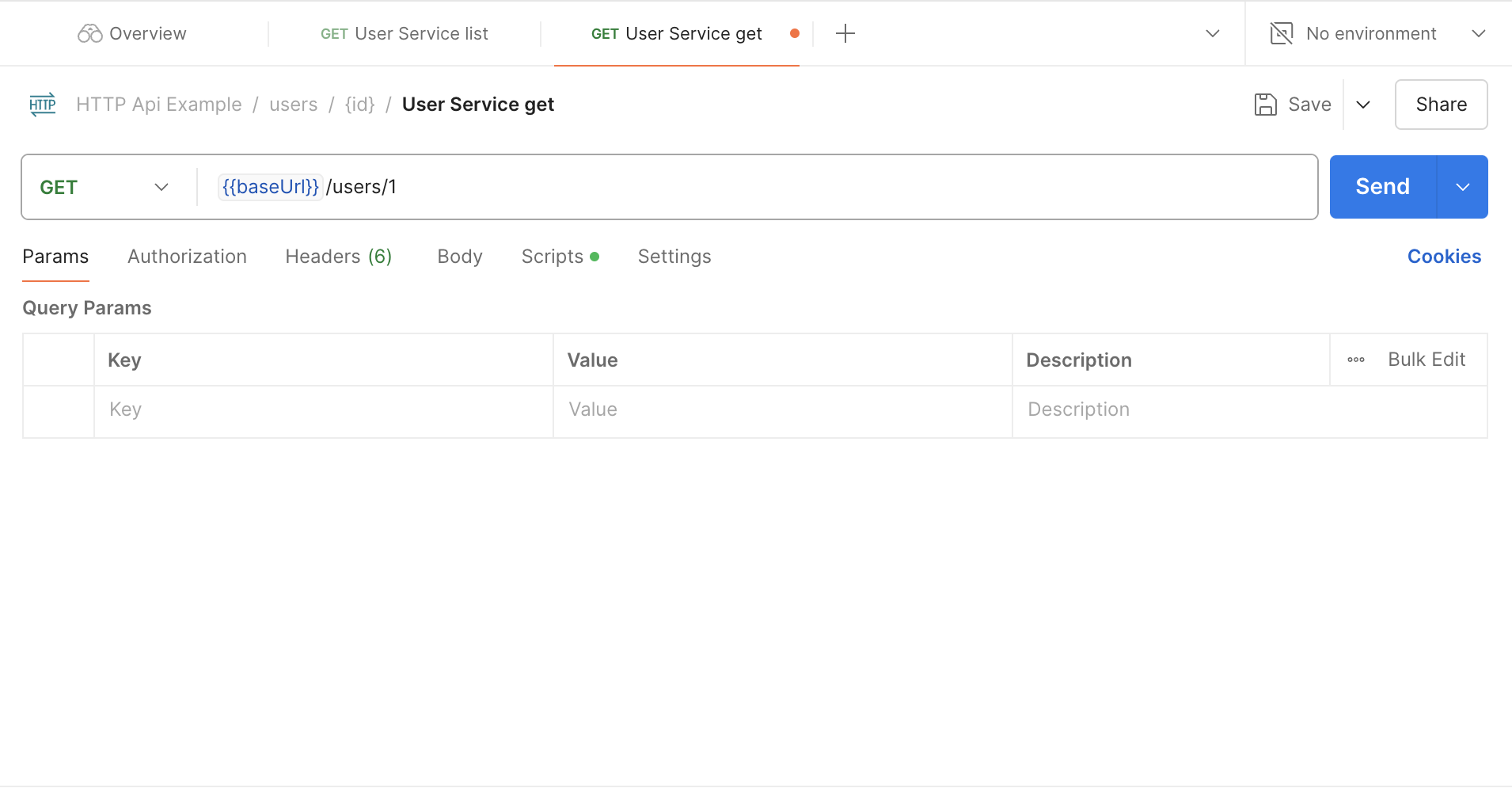1512x792 pixels.
Task: Open the environment selector dropdown
Action: click(x=1478, y=33)
